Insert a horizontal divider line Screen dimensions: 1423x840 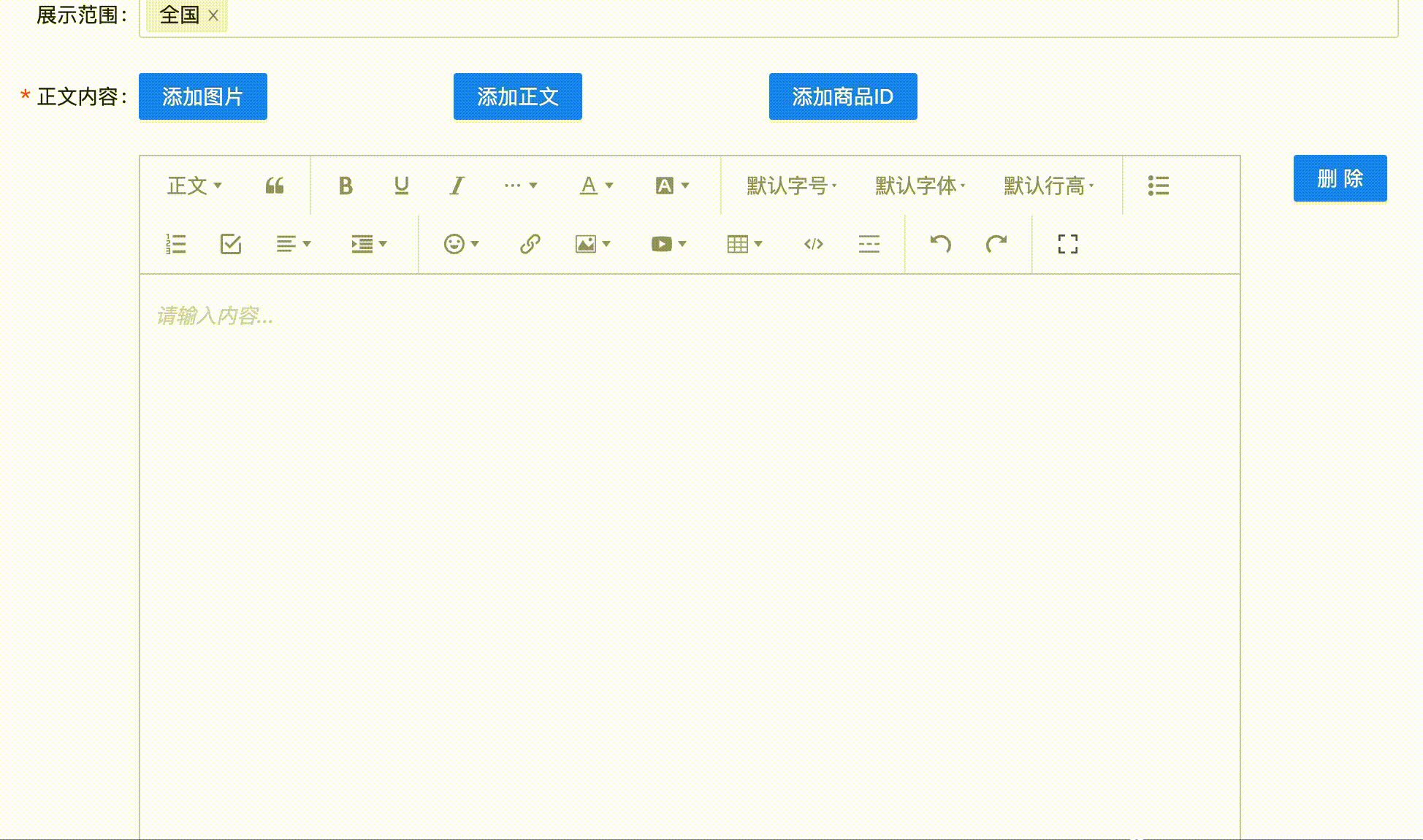869,244
